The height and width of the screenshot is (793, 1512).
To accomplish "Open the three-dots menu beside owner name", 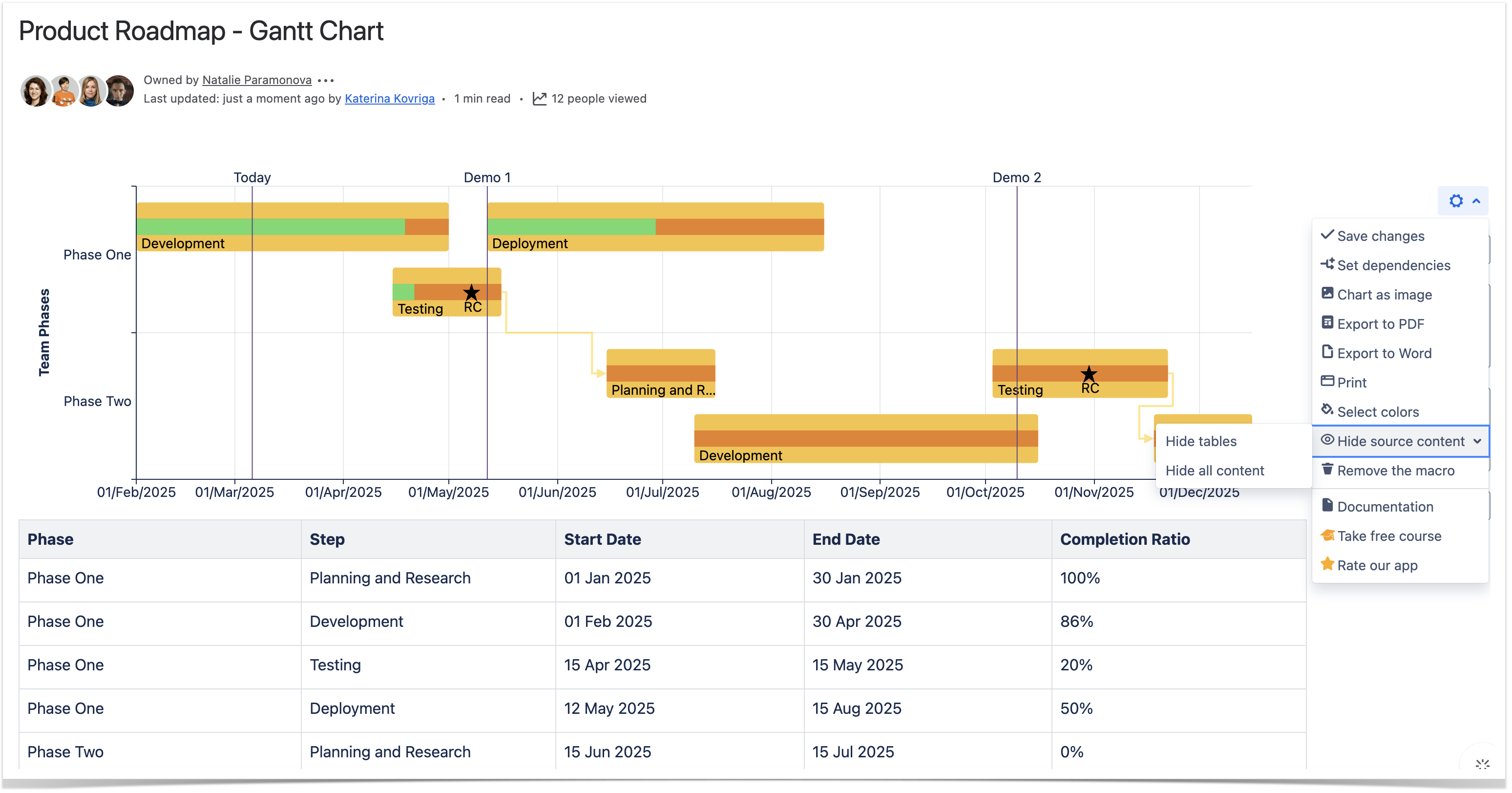I will pos(326,81).
